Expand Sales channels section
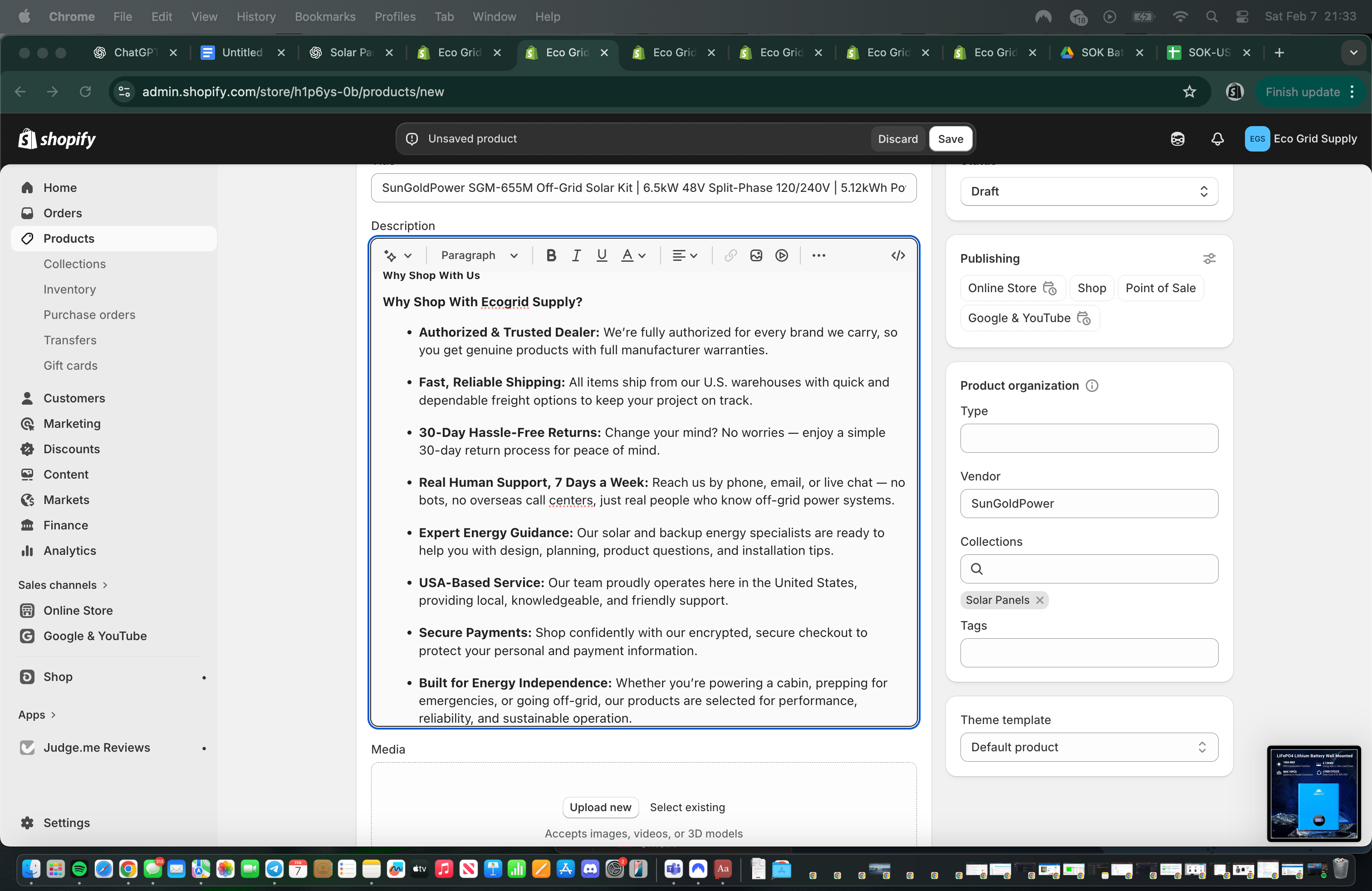Image resolution: width=1372 pixels, height=891 pixels. [63, 585]
